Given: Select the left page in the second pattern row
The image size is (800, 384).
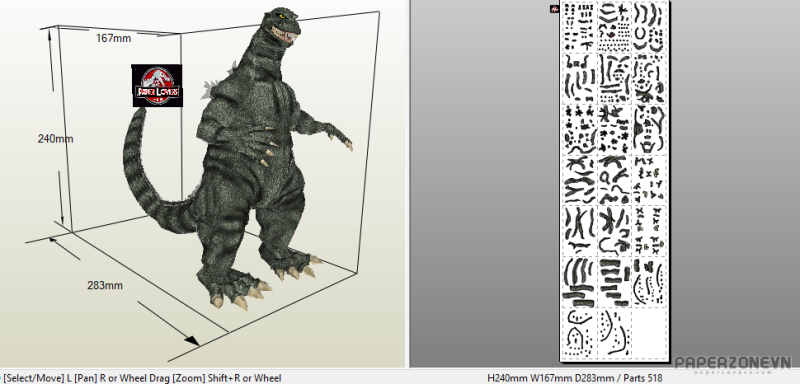Looking at the screenshot, I should [x=580, y=78].
